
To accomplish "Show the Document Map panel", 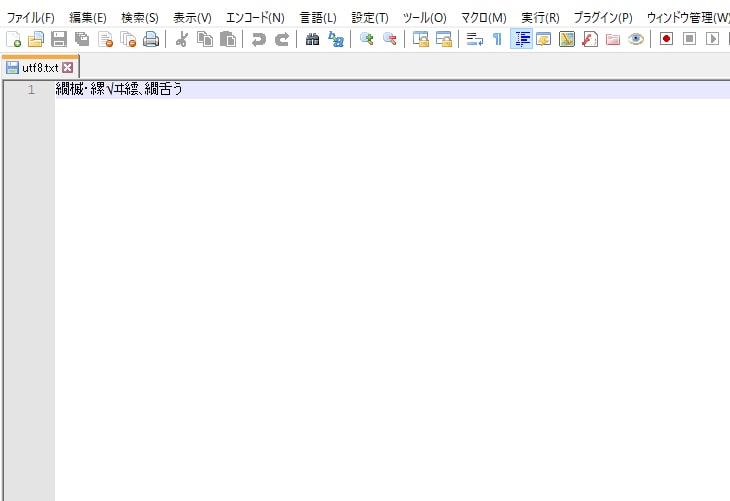I will pyautogui.click(x=567, y=39).
